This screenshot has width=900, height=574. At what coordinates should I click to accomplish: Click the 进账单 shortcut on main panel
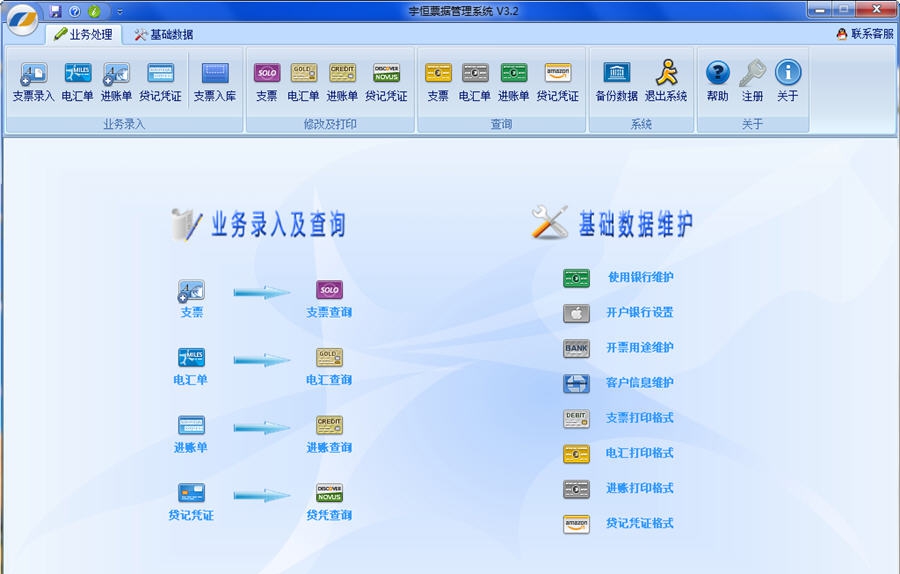pos(191,435)
